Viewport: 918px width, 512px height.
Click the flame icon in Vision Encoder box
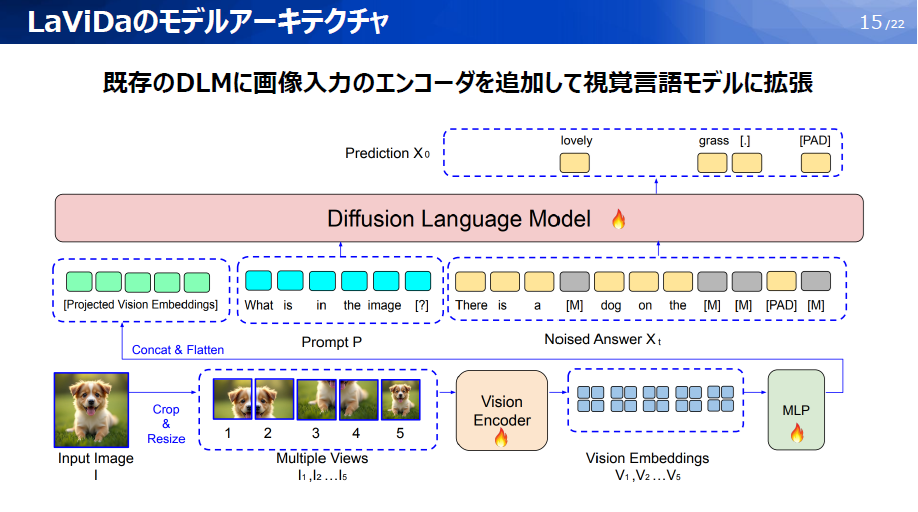pyautogui.click(x=501, y=437)
